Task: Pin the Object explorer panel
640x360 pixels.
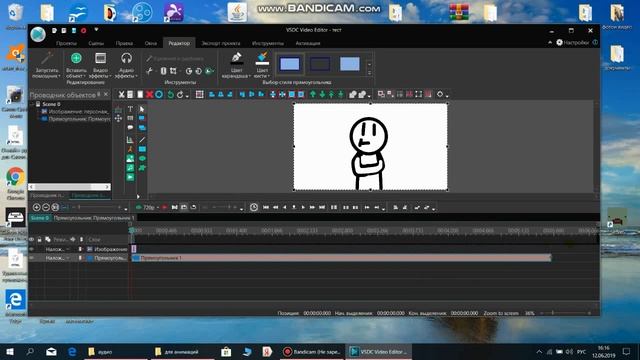Action: click(99, 94)
